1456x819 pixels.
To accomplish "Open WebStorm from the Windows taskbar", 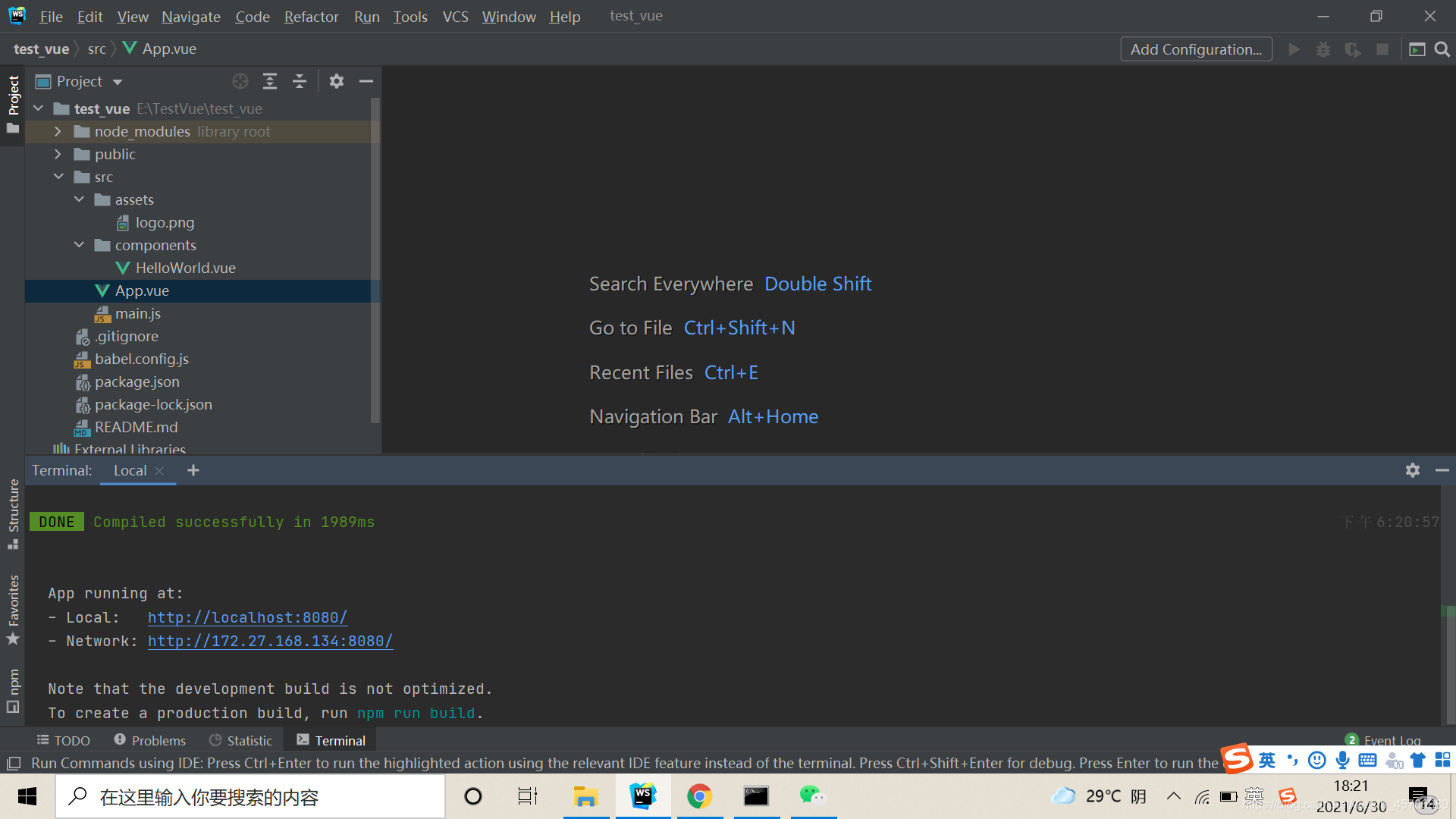I will [643, 795].
